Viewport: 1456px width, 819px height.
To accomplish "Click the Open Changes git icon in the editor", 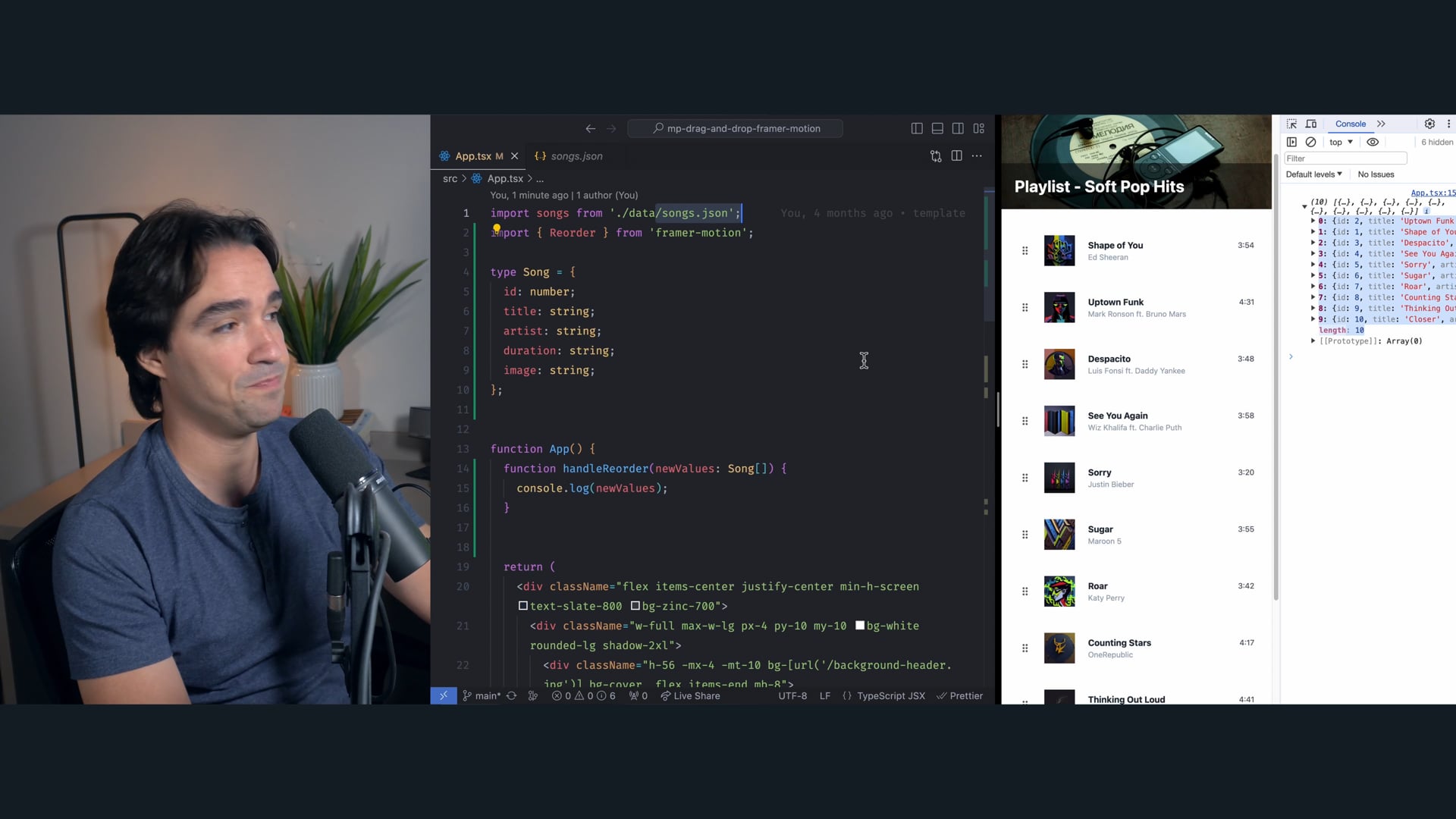I will [x=936, y=156].
